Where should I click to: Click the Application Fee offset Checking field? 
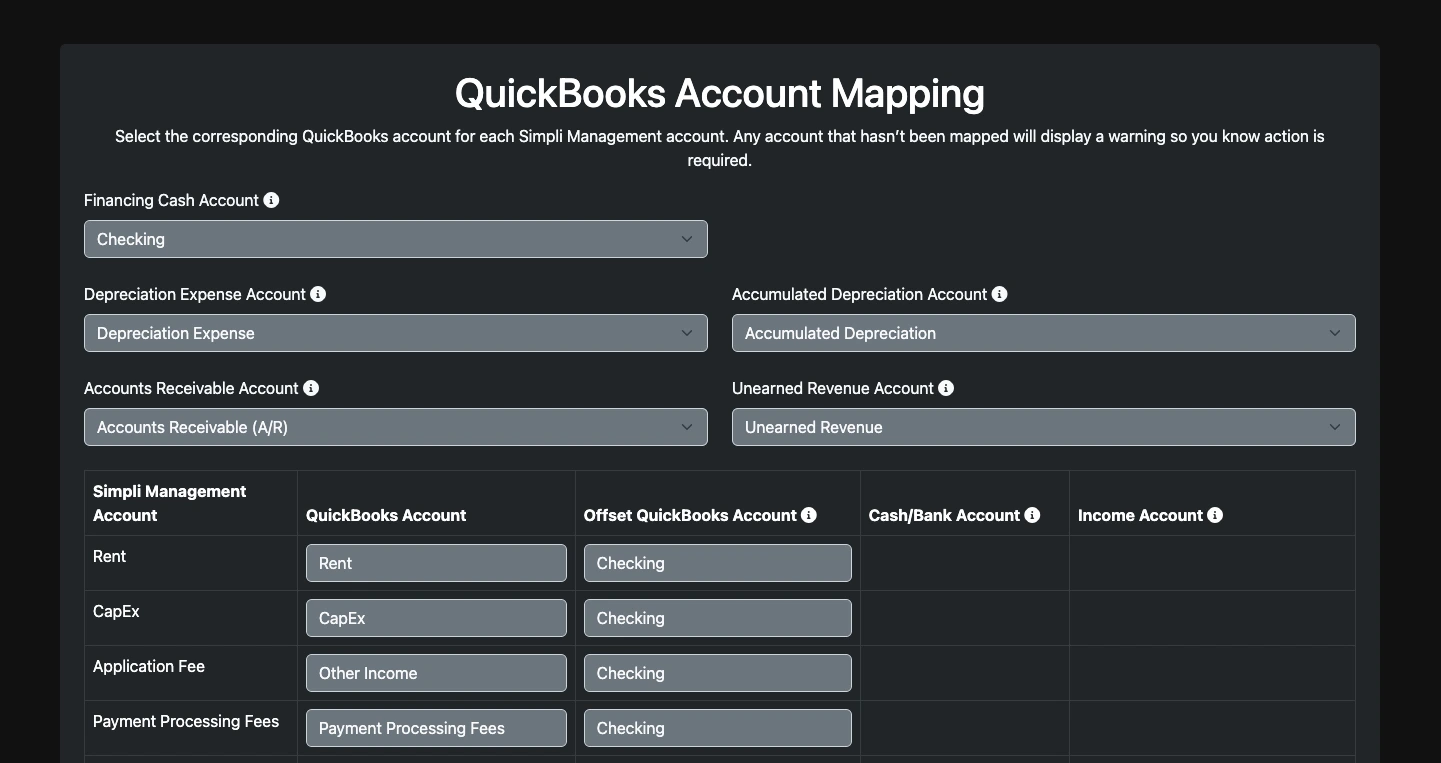(717, 673)
